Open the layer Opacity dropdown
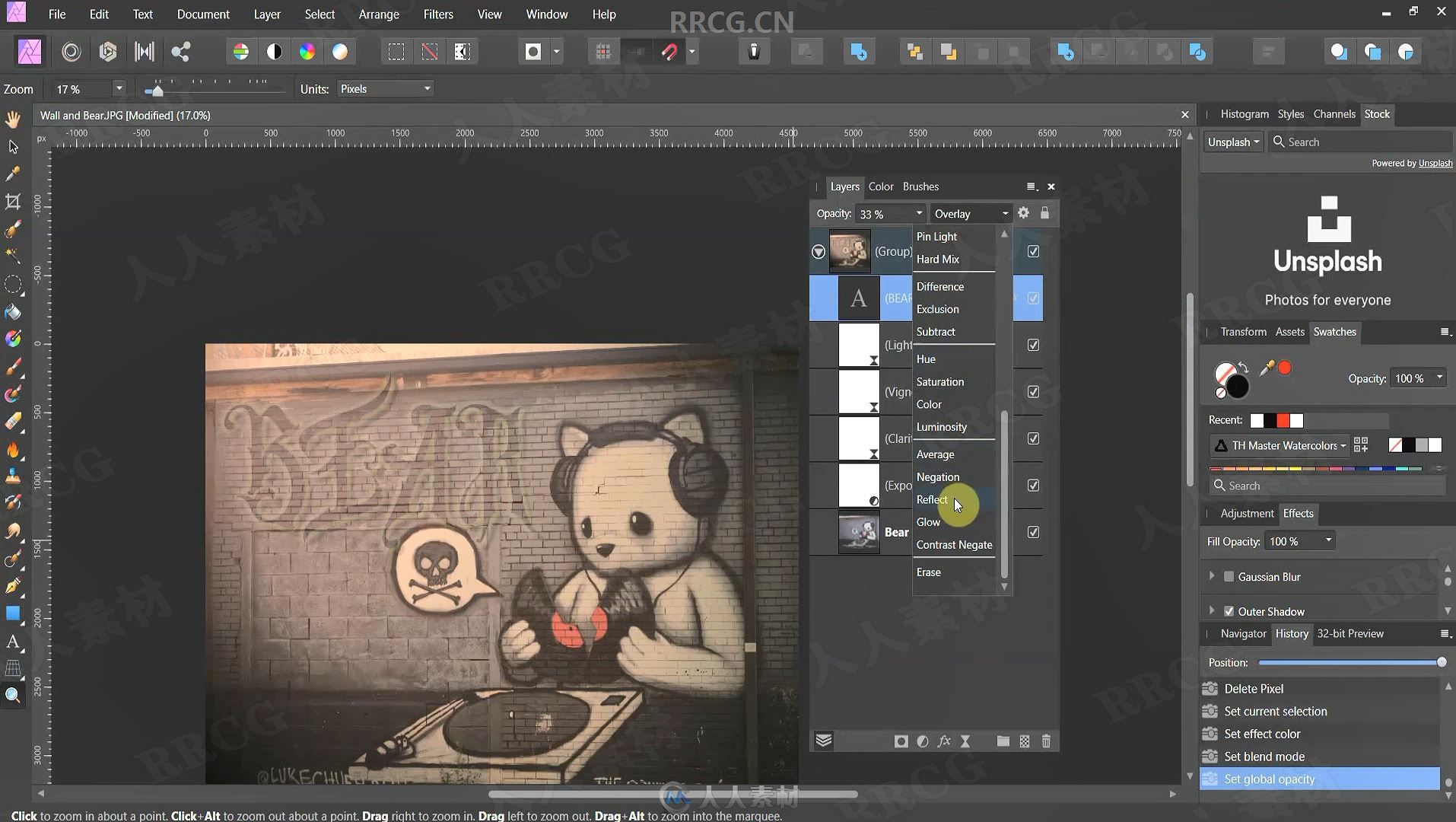The image size is (1456, 822). 919,214
